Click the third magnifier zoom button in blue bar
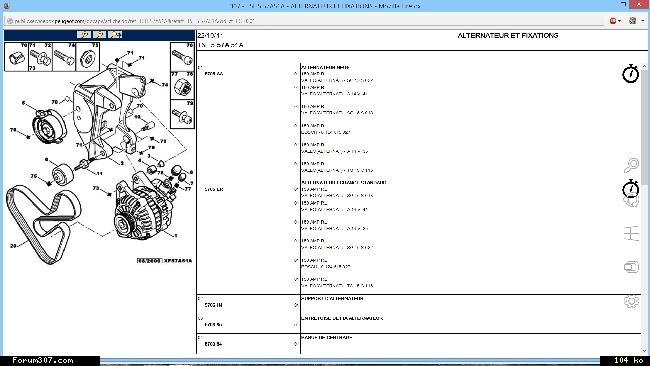The width and height of the screenshot is (650, 366). (x=115, y=35)
